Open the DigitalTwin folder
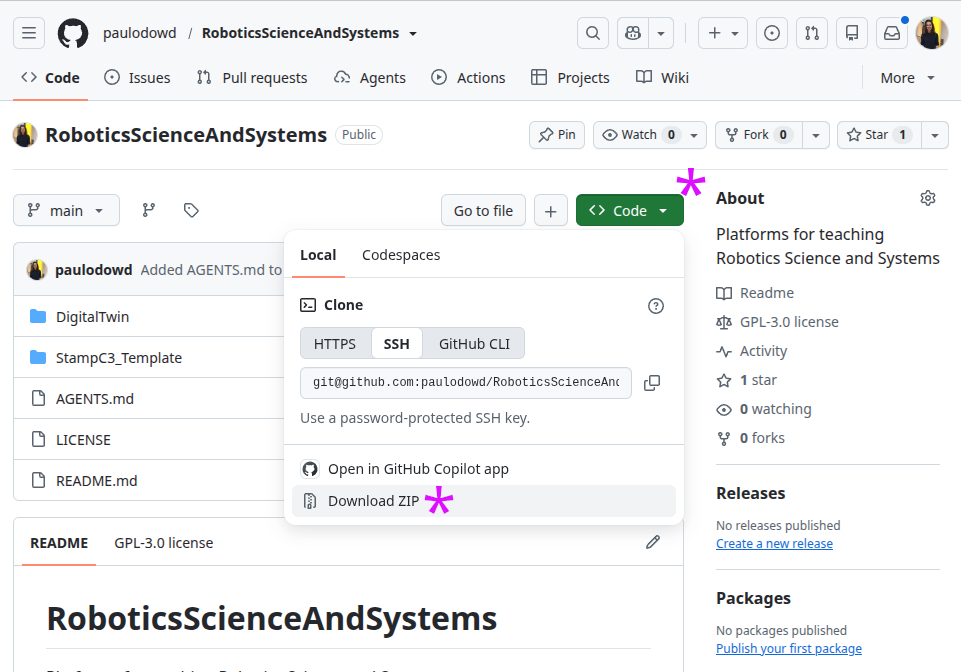Screen dimensions: 961x672 click(x=93, y=316)
